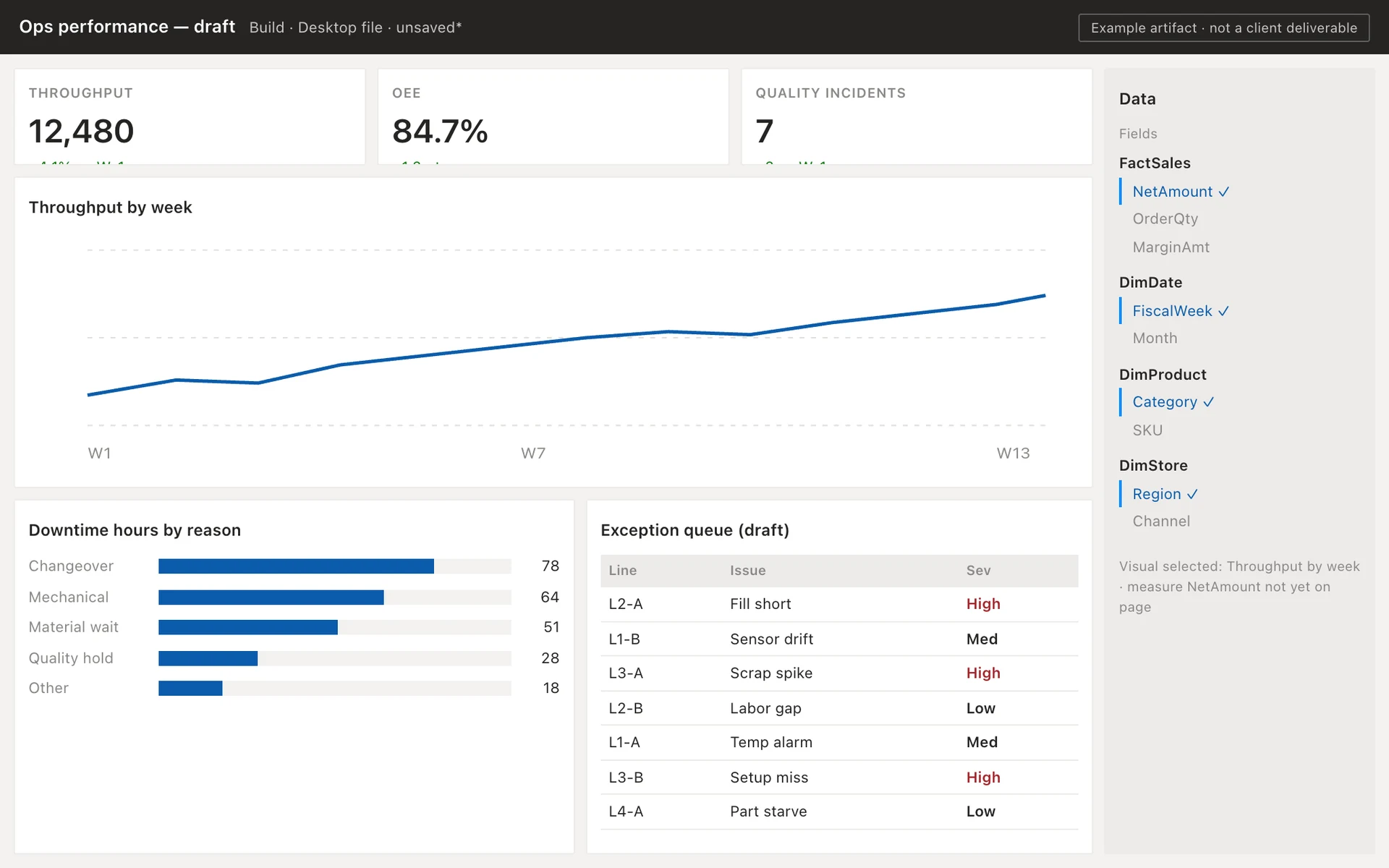Sort by the Line column header
Image resolution: width=1389 pixels, height=868 pixels.
[623, 571]
